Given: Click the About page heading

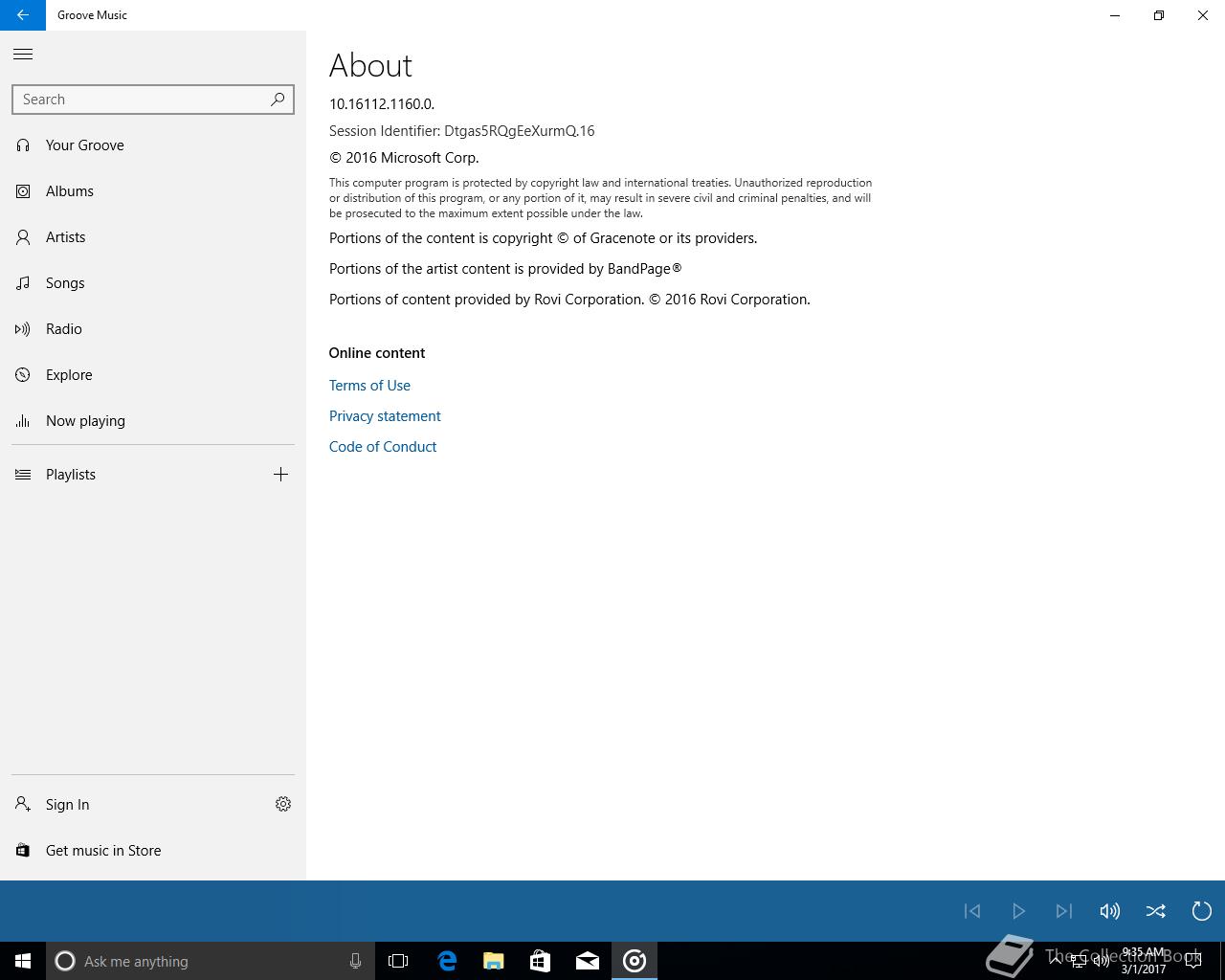Looking at the screenshot, I should (x=370, y=66).
